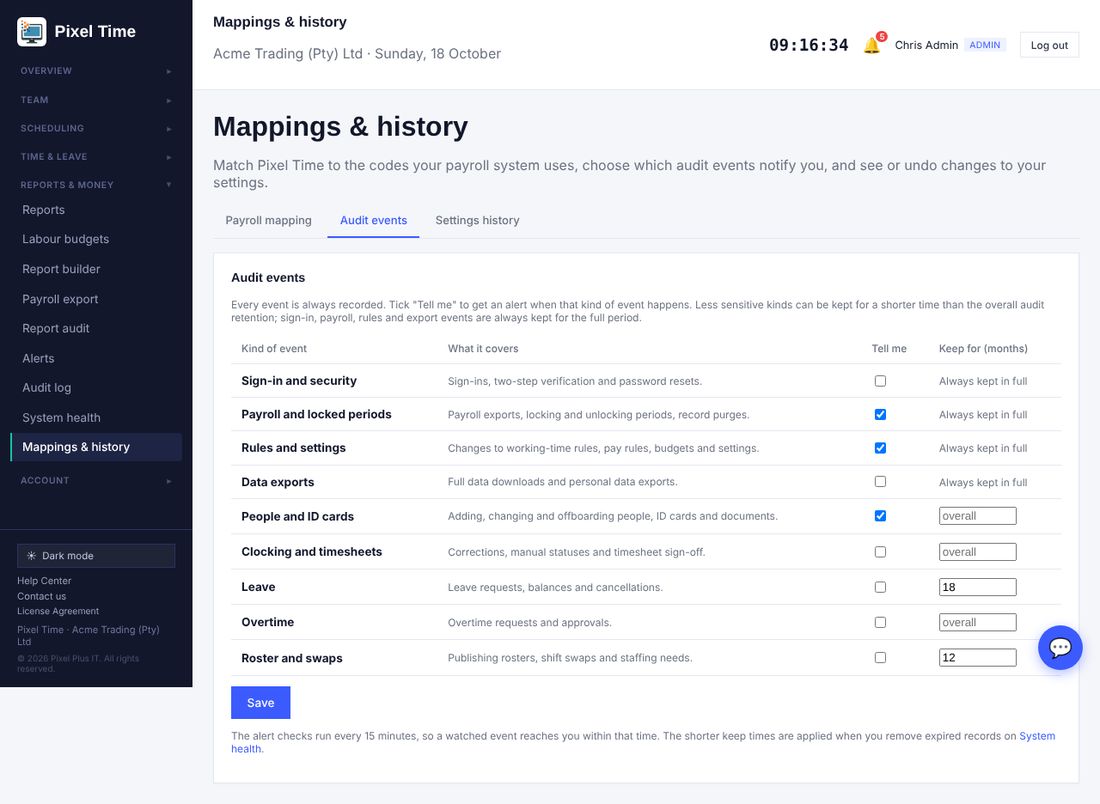1100x804 pixels.
Task: Expand the Account sidebar section
Action: pos(96,481)
